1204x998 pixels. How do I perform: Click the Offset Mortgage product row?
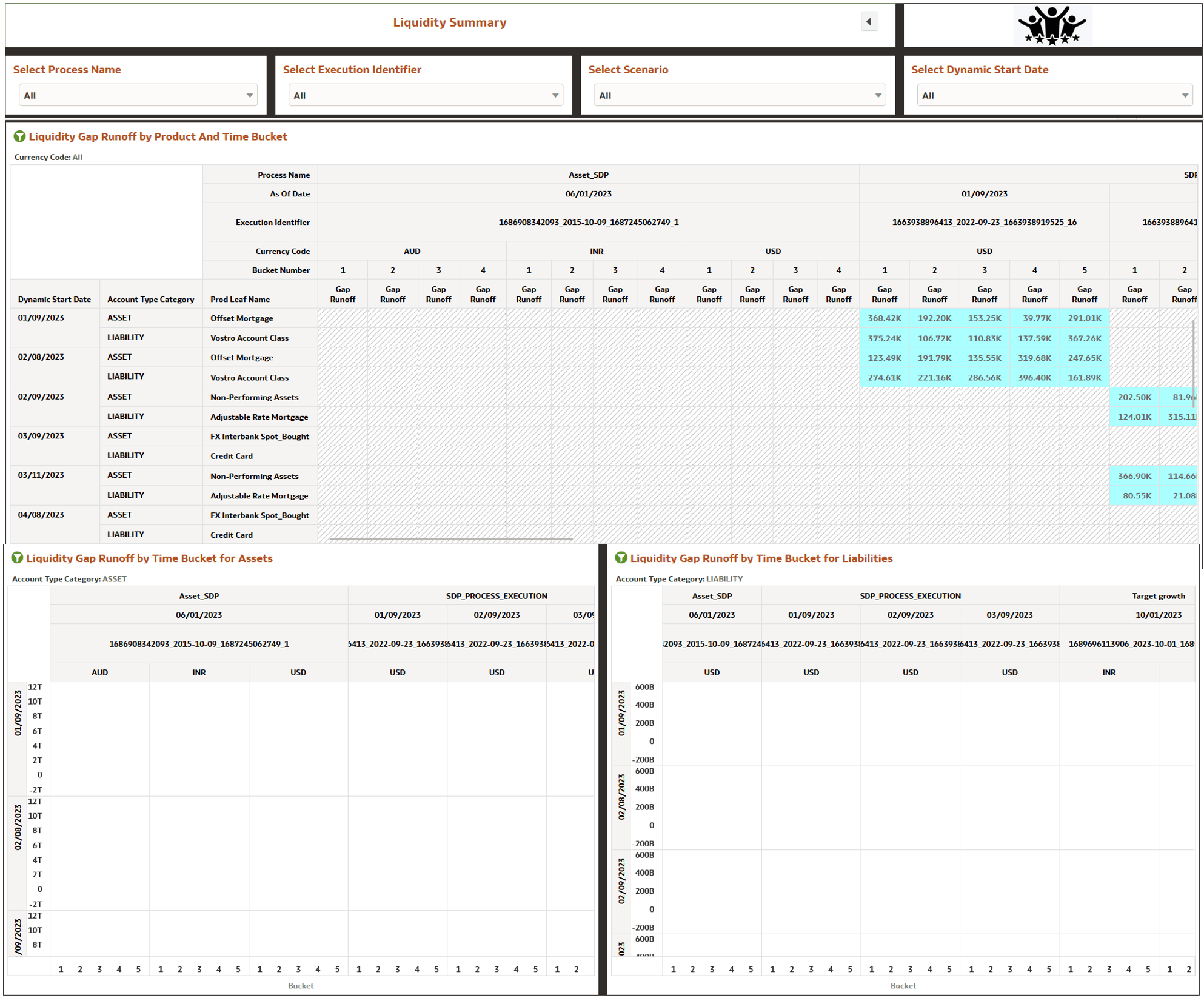[x=241, y=318]
